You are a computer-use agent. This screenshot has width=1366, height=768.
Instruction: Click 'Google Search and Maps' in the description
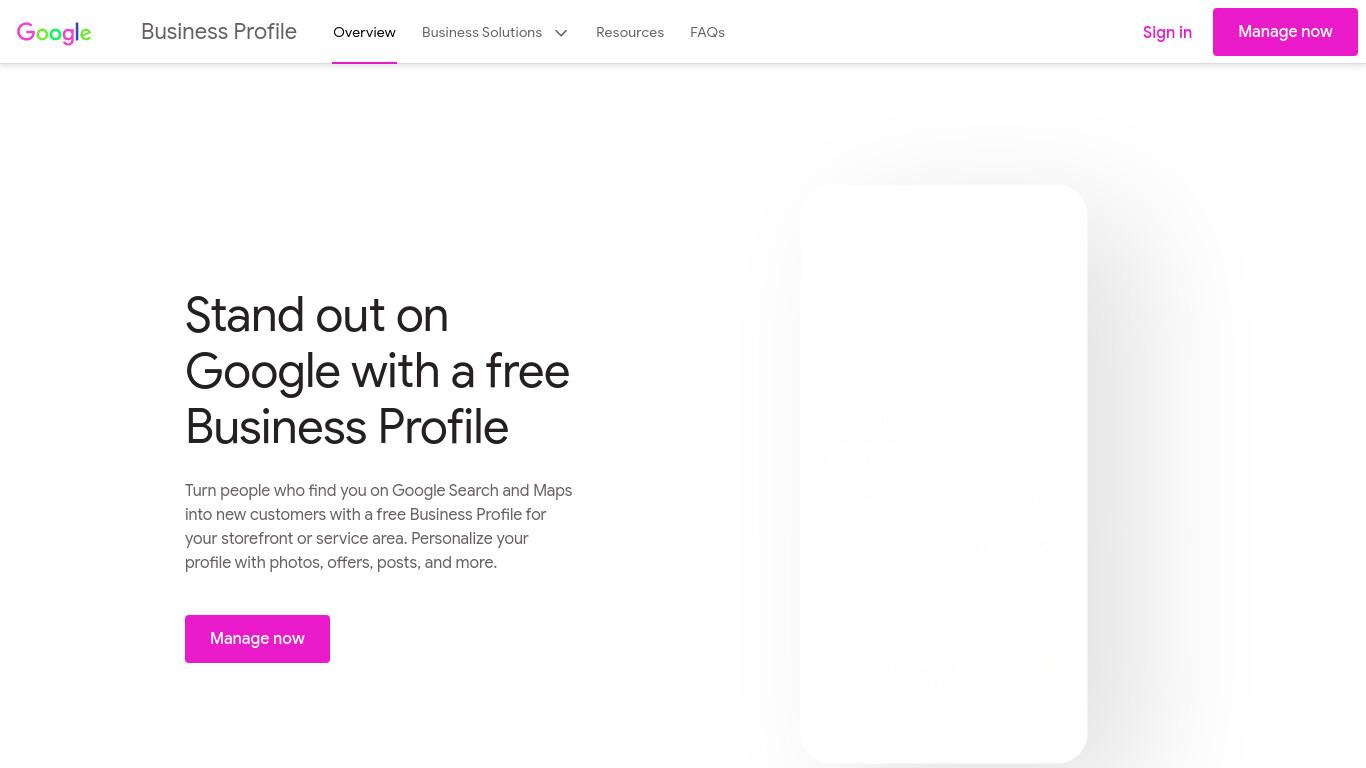click(482, 491)
